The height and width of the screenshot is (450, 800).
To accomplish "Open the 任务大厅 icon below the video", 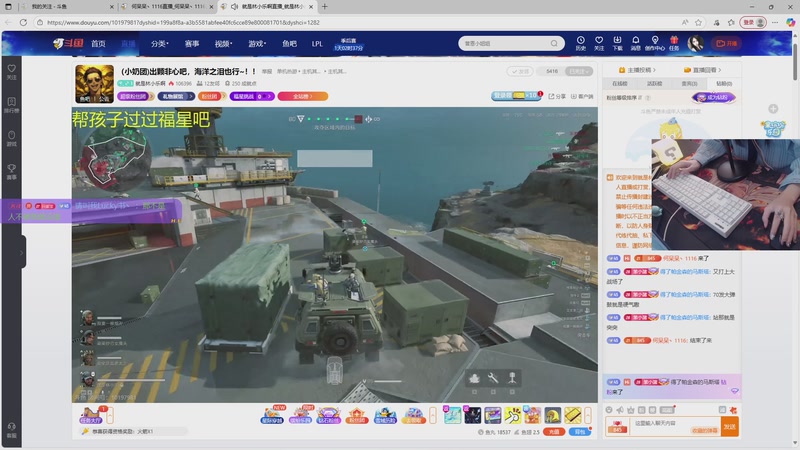I will click(x=91, y=415).
